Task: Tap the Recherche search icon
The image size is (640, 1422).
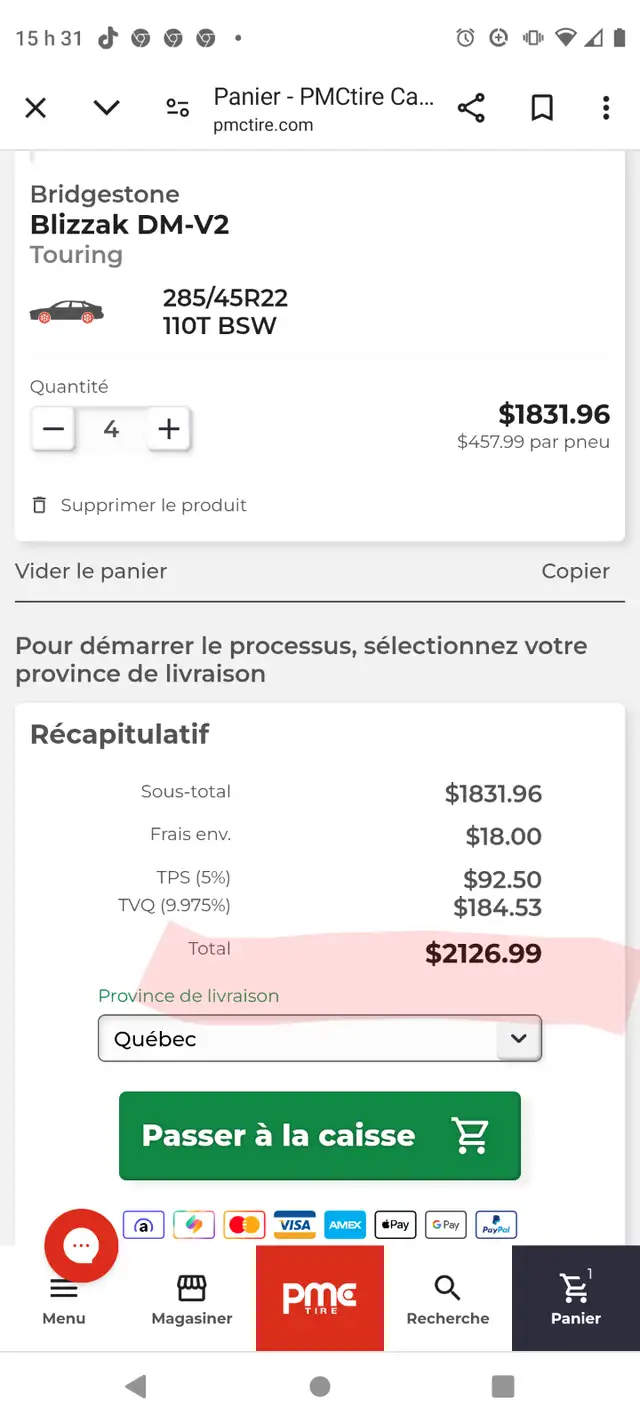Action: (x=448, y=1288)
